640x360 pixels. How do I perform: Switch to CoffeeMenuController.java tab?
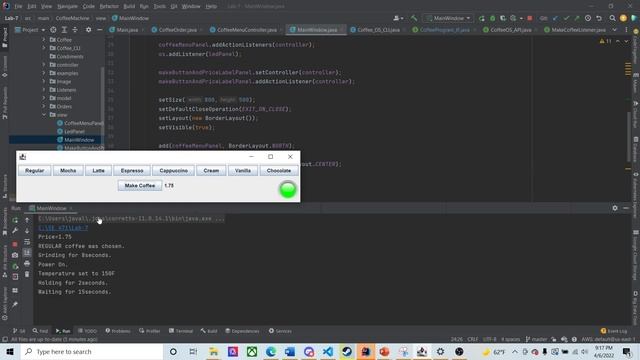[x=247, y=30]
